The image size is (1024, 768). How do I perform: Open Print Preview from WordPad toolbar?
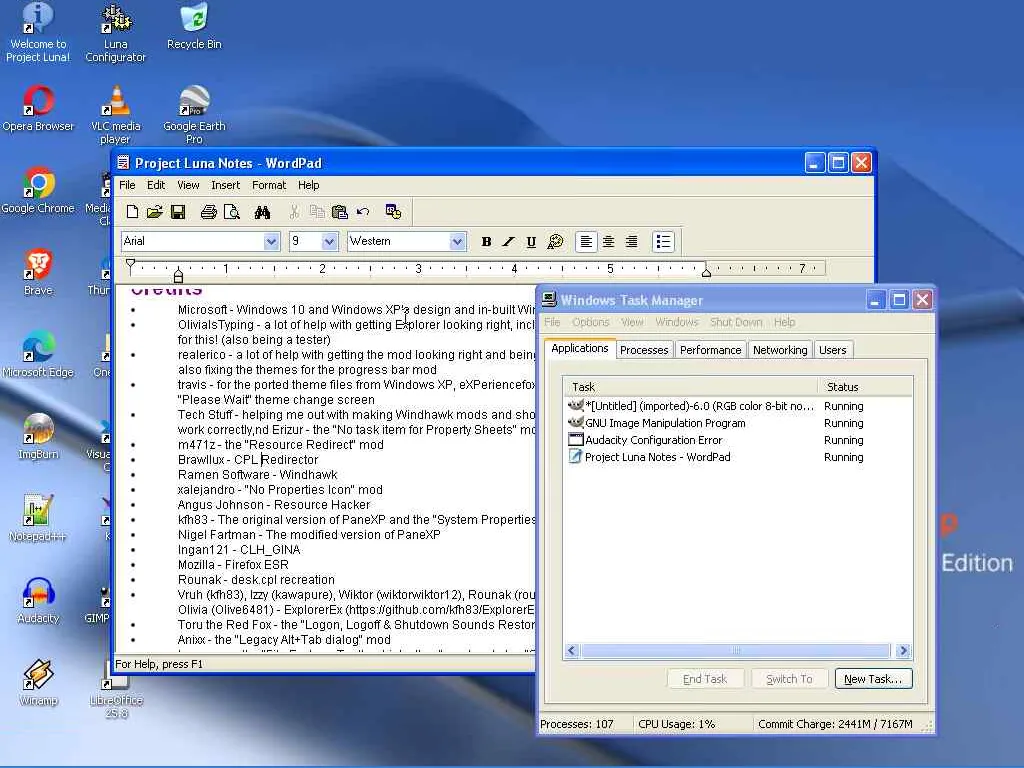[x=232, y=212]
